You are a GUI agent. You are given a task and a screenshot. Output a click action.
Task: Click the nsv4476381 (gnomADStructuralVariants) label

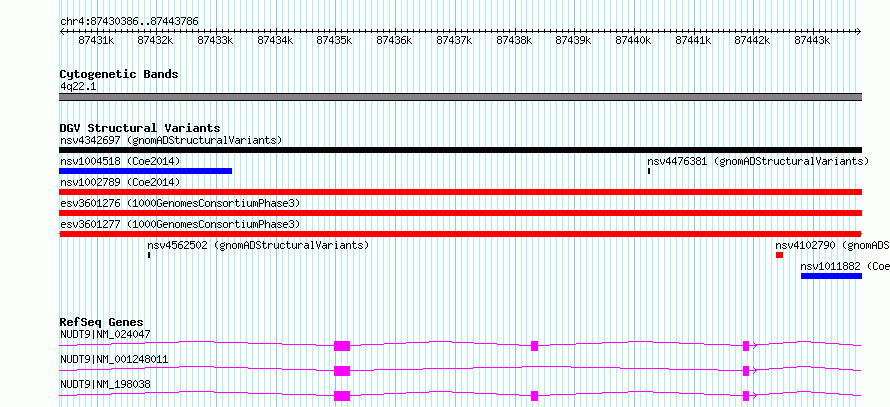tap(758, 161)
